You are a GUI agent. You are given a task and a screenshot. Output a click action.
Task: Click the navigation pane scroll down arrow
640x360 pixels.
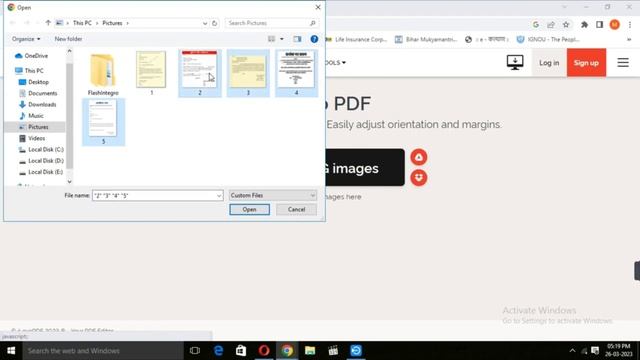point(69,182)
